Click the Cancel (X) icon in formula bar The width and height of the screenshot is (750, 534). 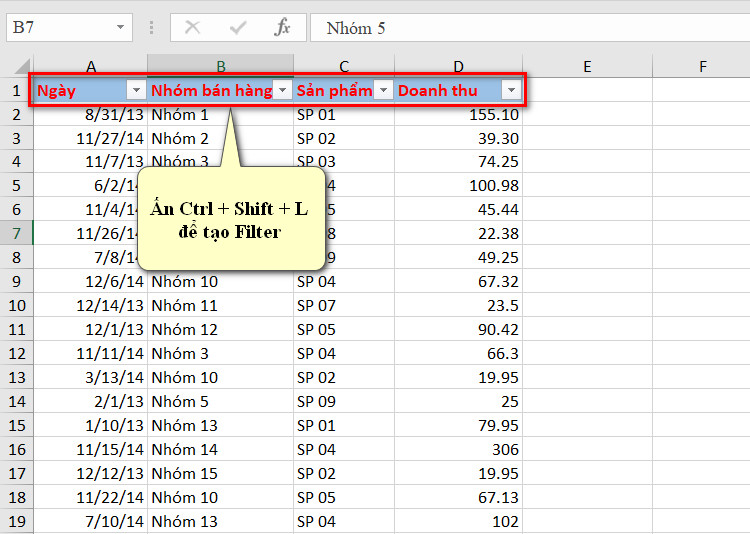[192, 27]
